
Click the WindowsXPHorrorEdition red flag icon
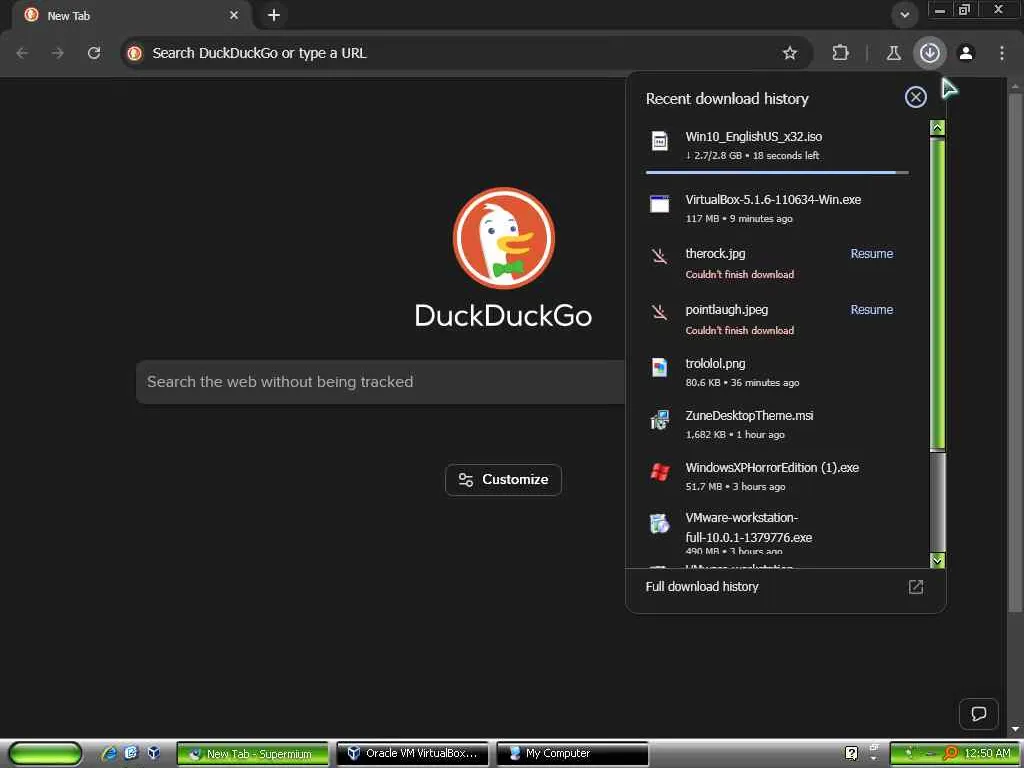660,472
